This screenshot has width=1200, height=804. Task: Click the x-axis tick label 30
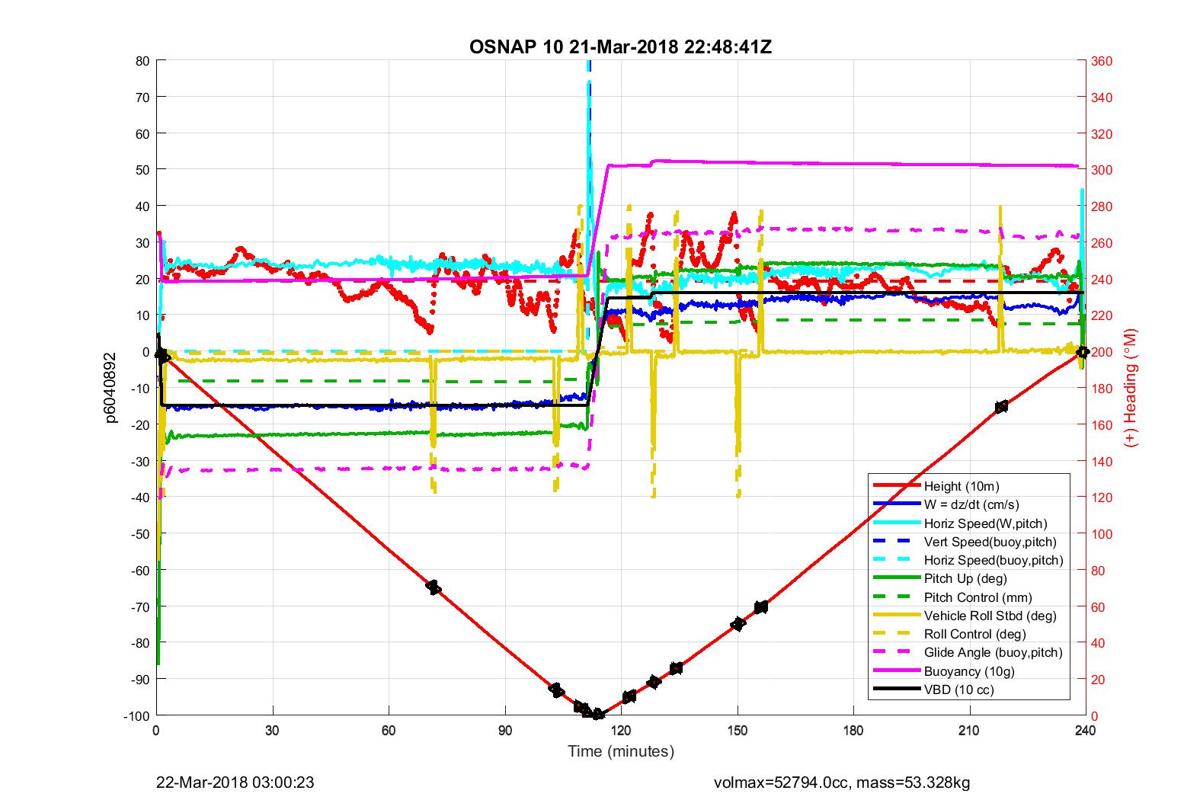pyautogui.click(x=273, y=731)
